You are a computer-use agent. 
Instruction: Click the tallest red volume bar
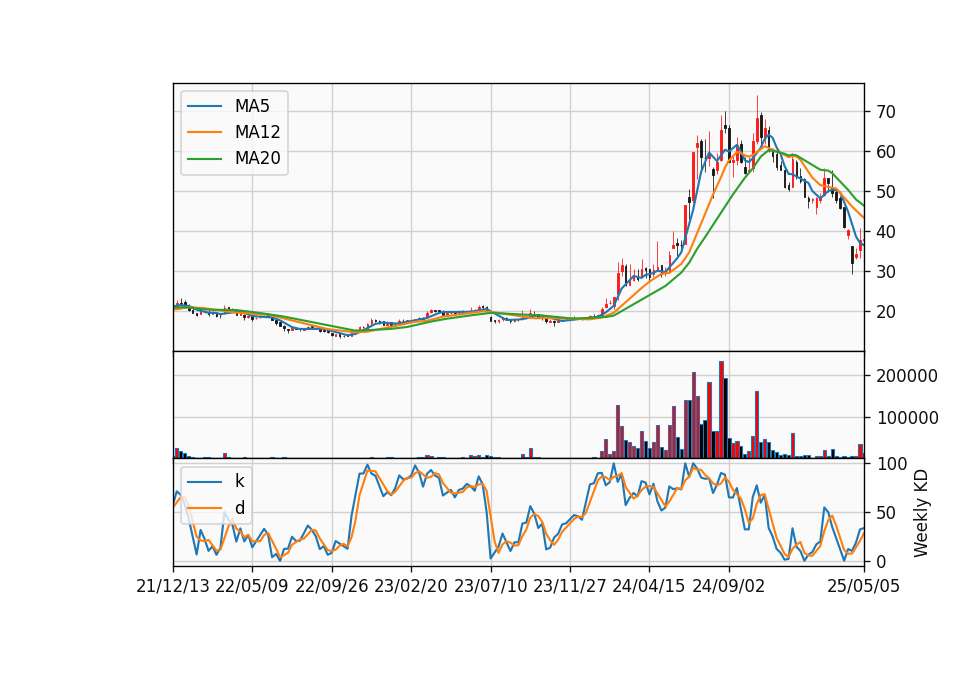[721, 410]
